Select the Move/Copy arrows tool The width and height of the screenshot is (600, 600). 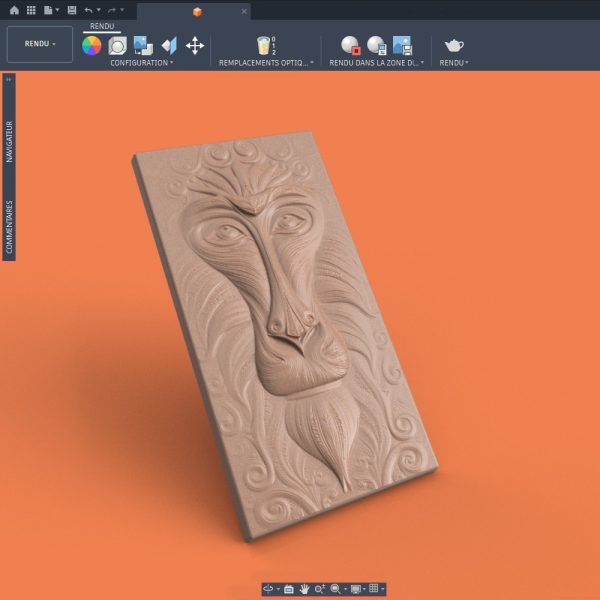point(195,46)
